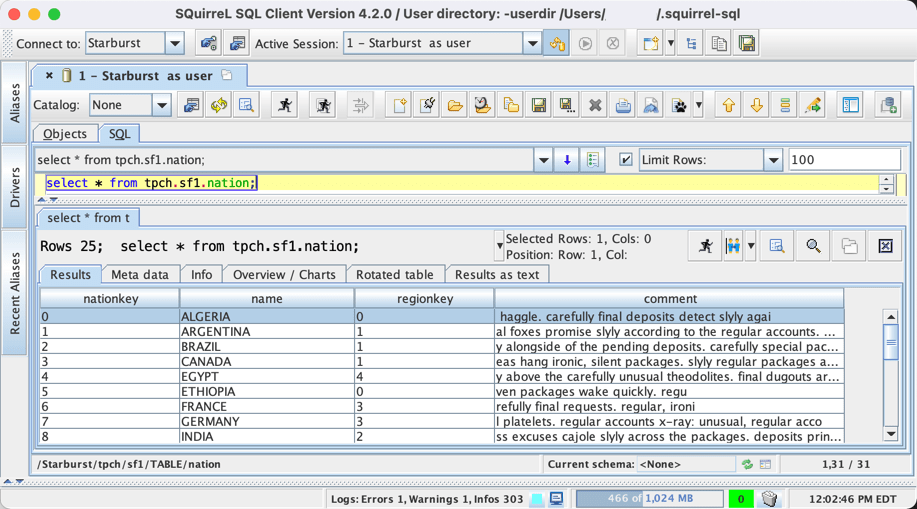Click the connect to alias icon
This screenshot has width=917, height=509.
tap(208, 43)
